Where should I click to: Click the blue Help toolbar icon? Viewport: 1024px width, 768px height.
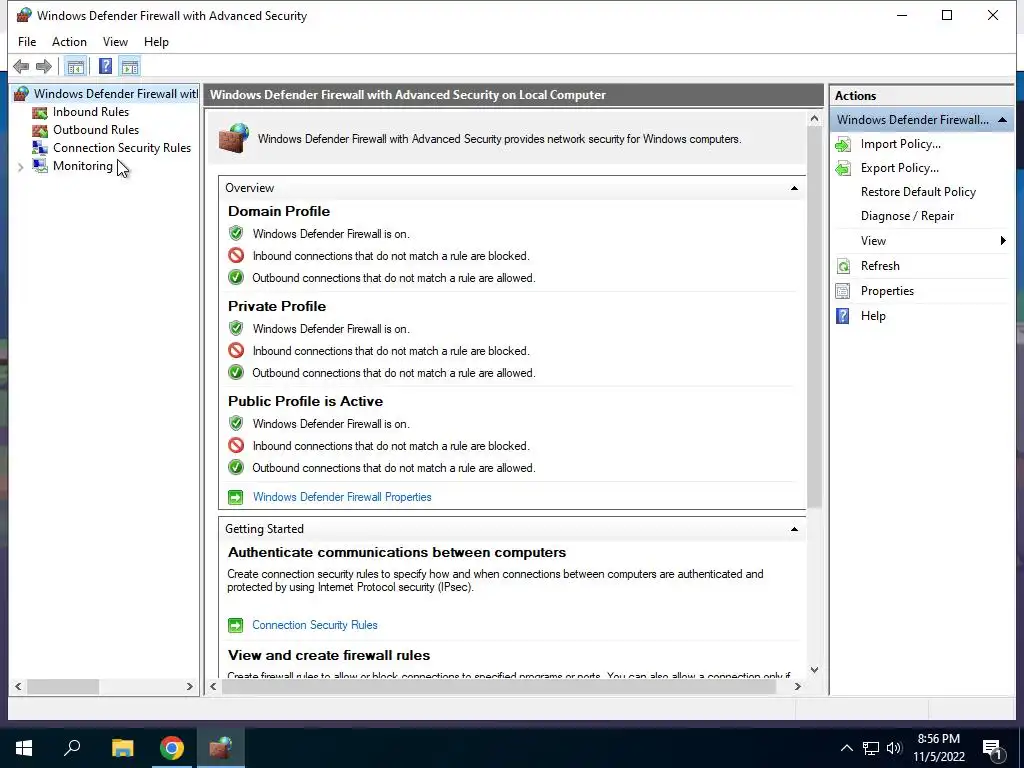pyautogui.click(x=105, y=66)
